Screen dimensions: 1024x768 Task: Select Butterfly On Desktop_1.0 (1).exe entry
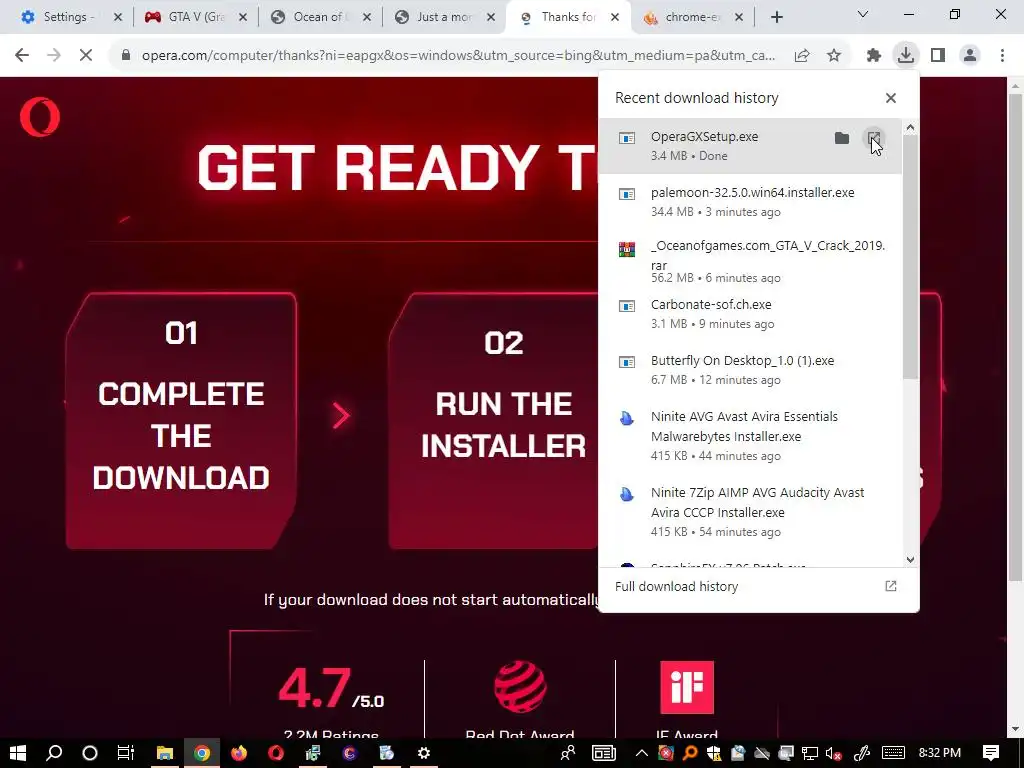pyautogui.click(x=750, y=370)
